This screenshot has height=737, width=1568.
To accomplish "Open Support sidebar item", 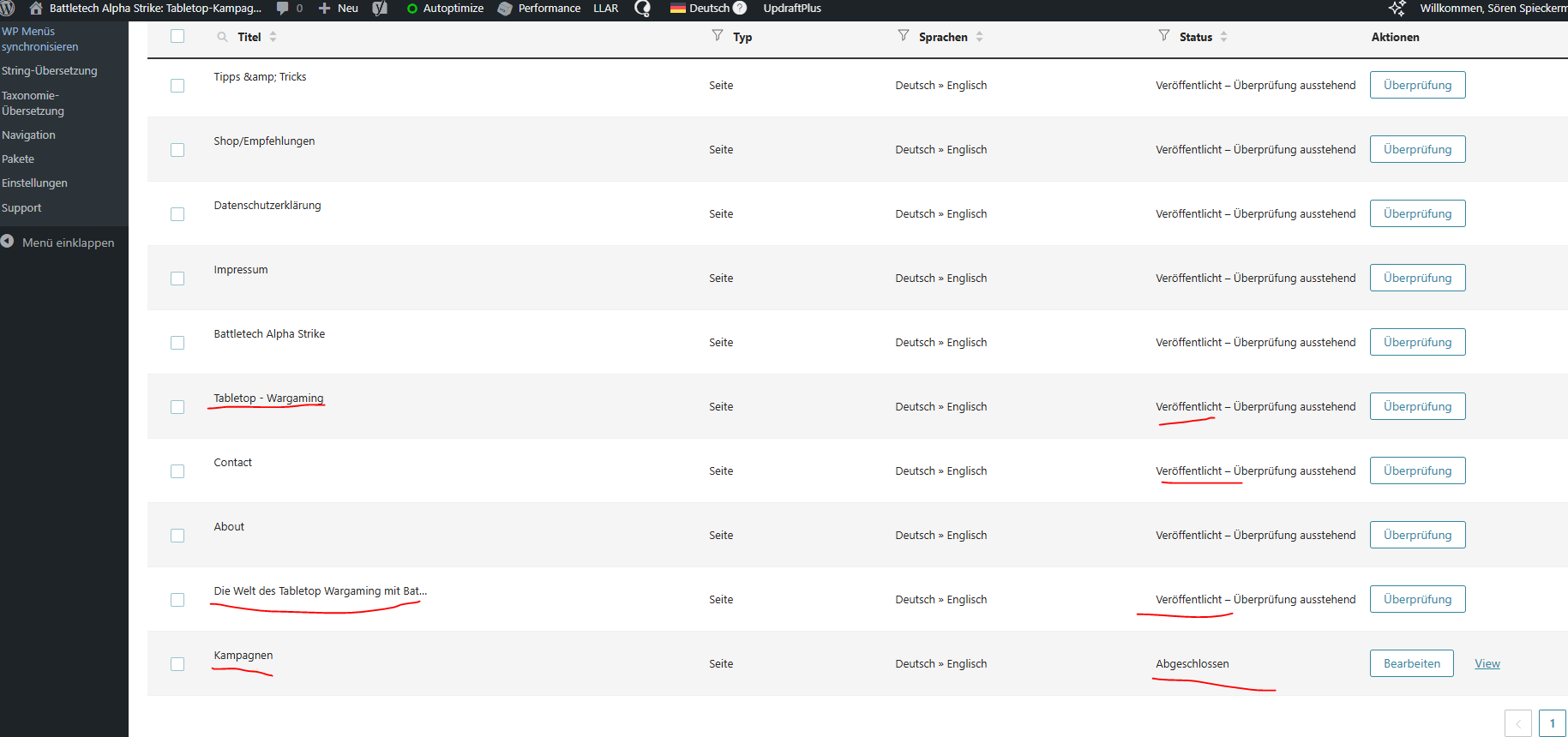I will tap(21, 208).
